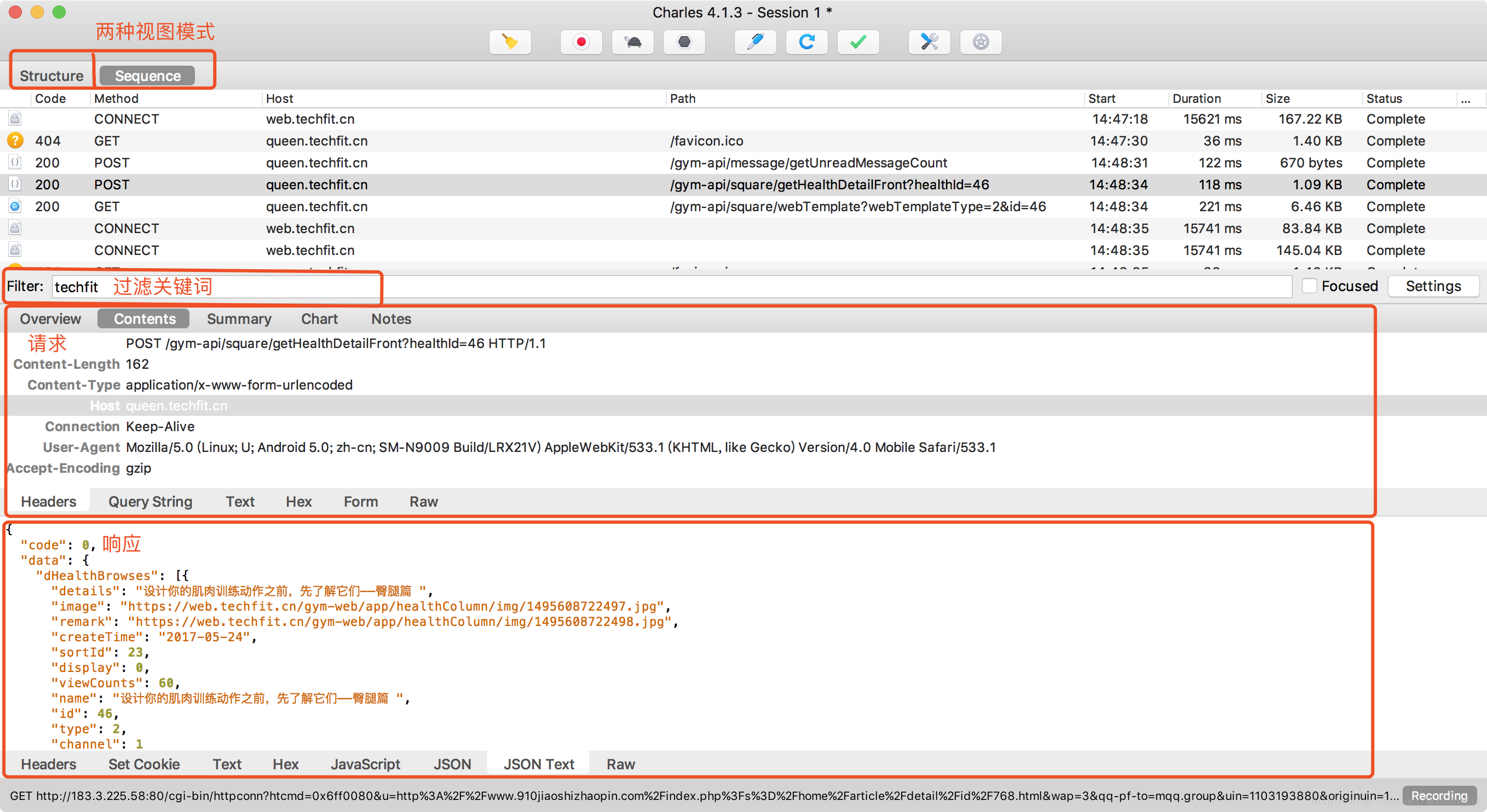
Task: Click the blue repeat request icon
Action: [x=806, y=42]
